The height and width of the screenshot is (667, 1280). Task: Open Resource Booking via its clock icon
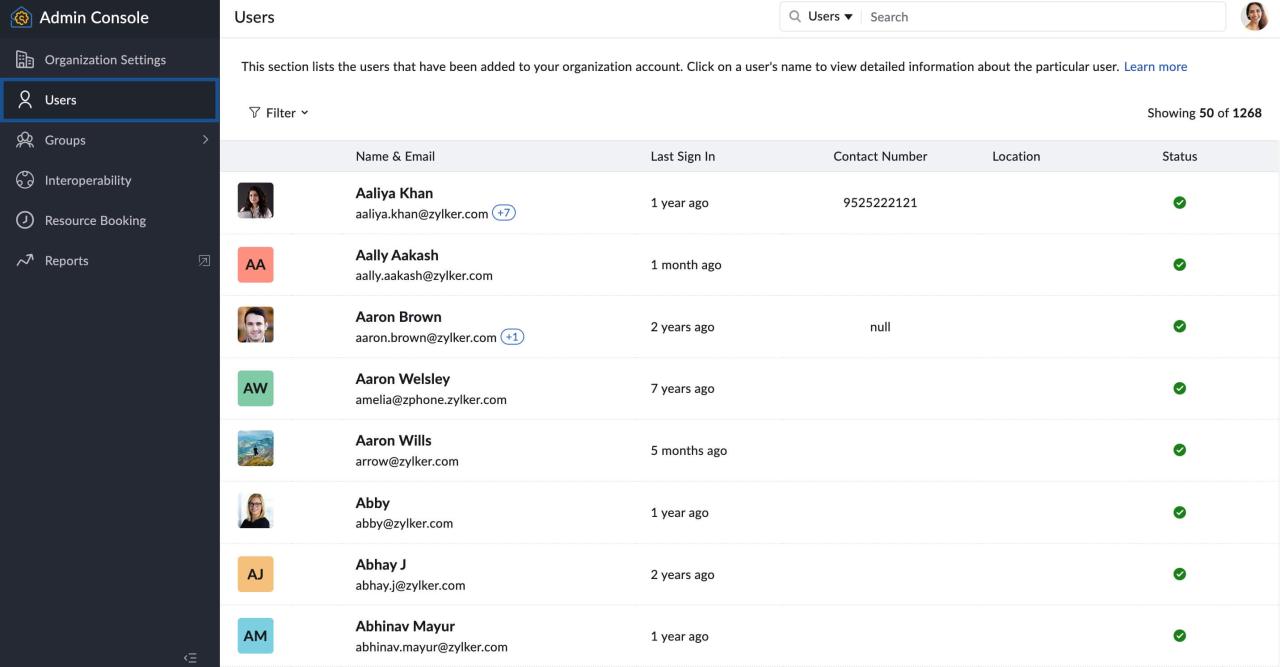(23, 220)
